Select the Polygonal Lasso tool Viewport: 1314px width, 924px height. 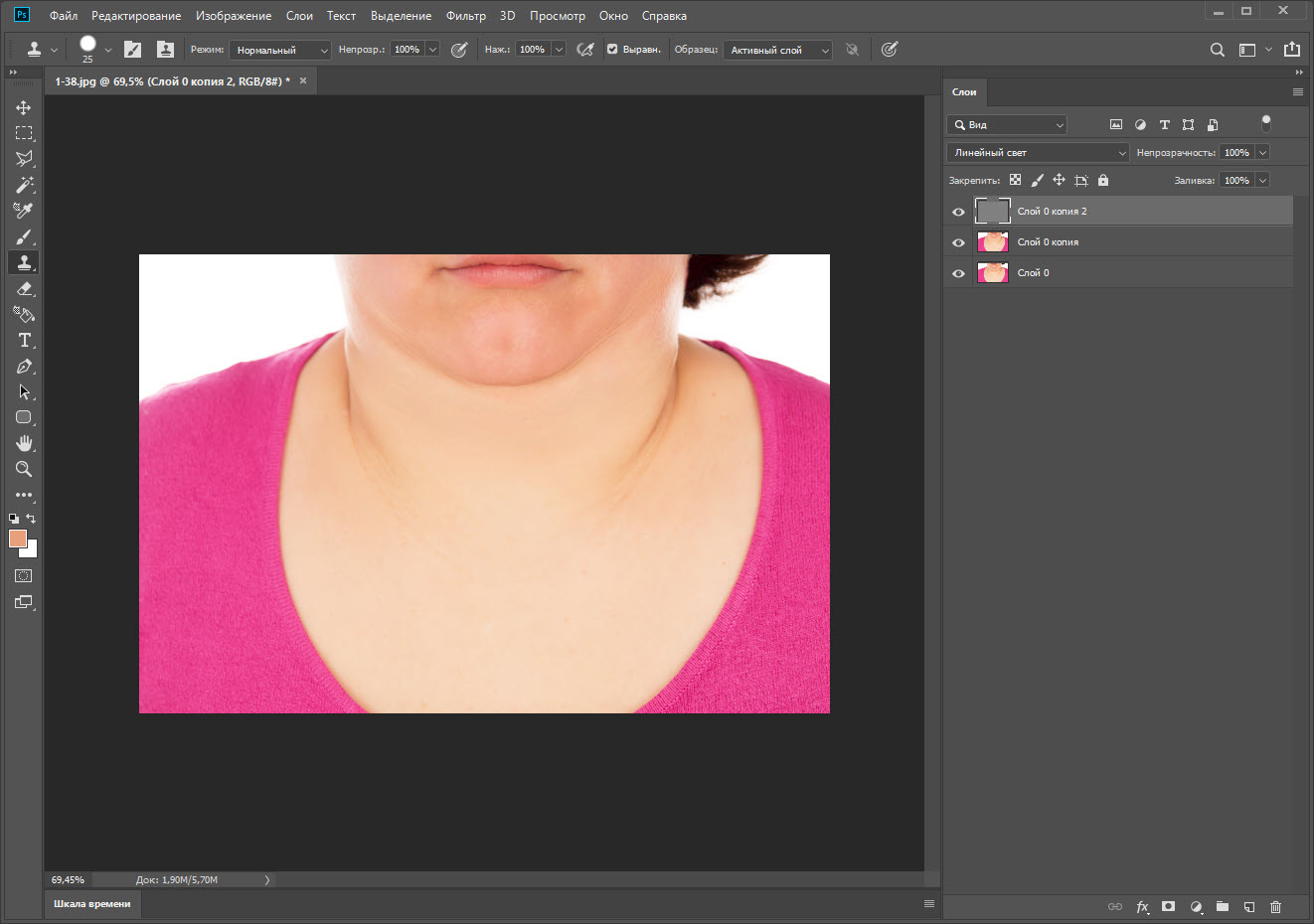[24, 159]
